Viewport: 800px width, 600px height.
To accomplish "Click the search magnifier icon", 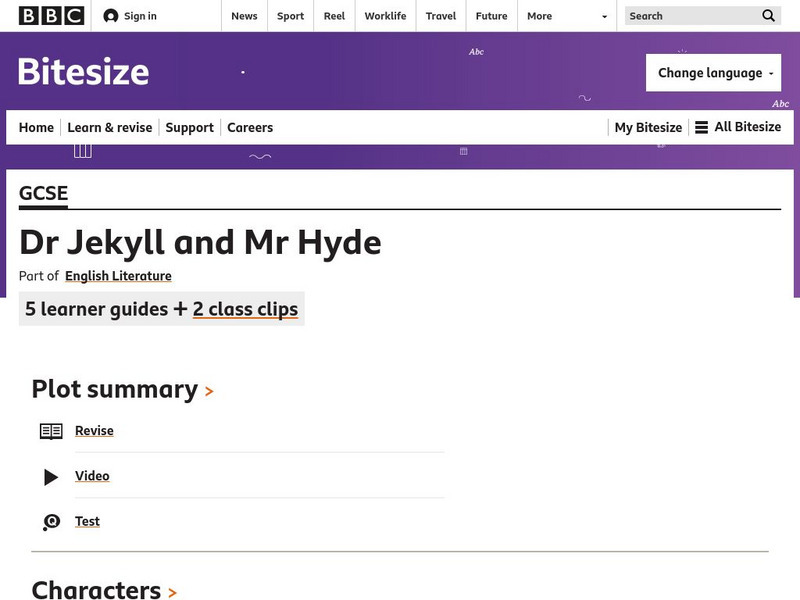I will tap(768, 16).
